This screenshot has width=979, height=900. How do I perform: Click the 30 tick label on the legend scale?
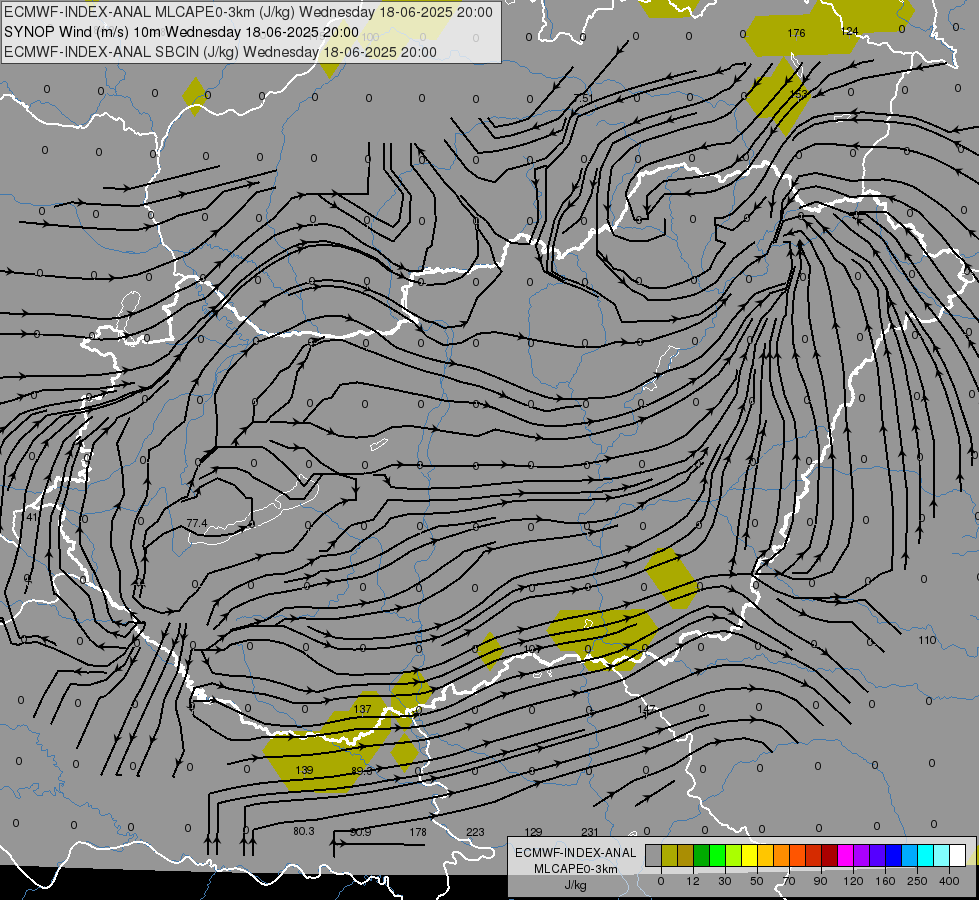pos(725,881)
